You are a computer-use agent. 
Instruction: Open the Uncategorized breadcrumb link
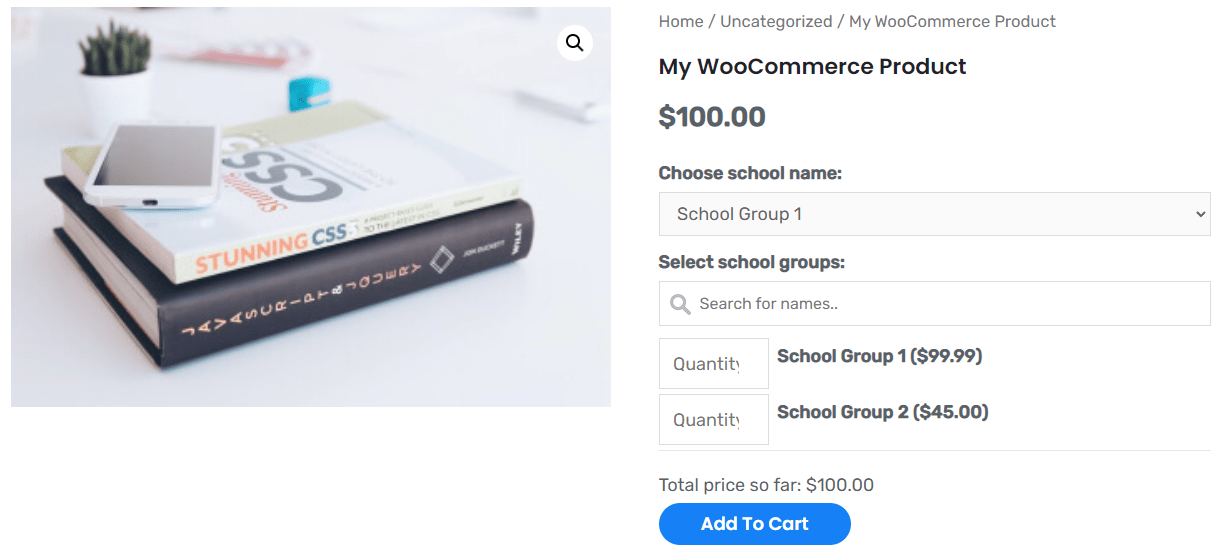pos(776,21)
